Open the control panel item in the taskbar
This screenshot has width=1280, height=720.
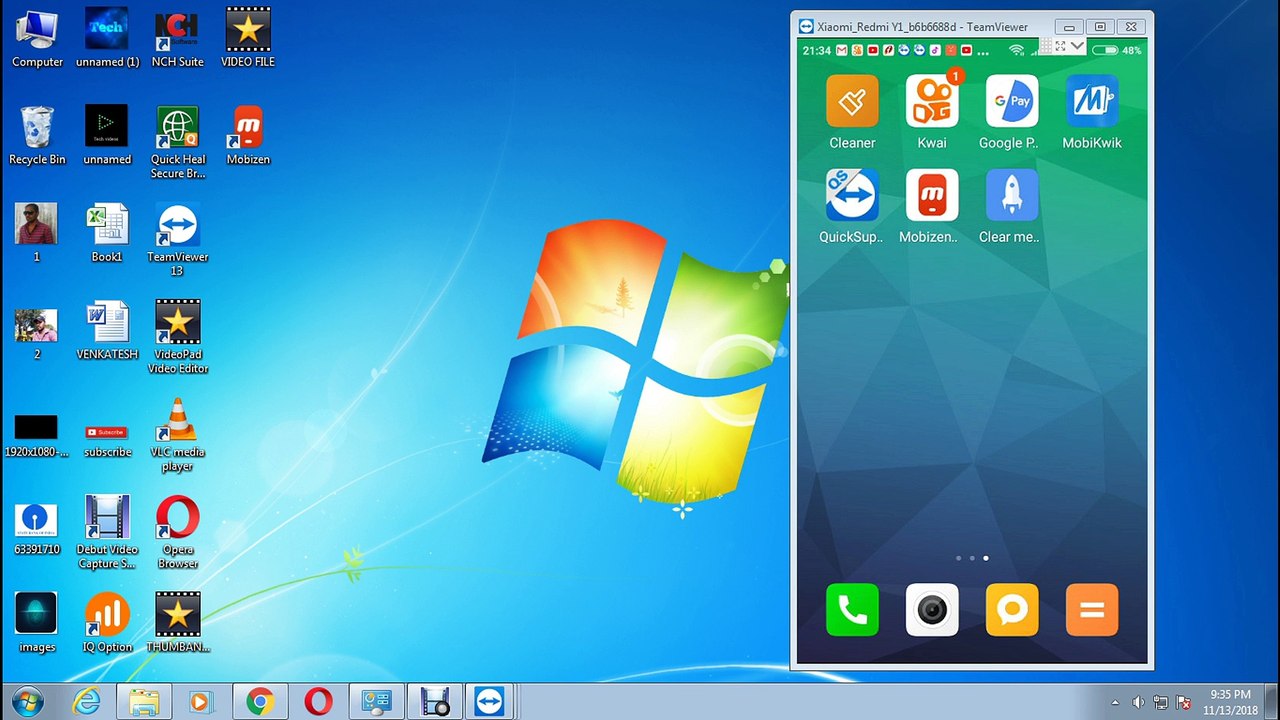pyautogui.click(x=376, y=702)
